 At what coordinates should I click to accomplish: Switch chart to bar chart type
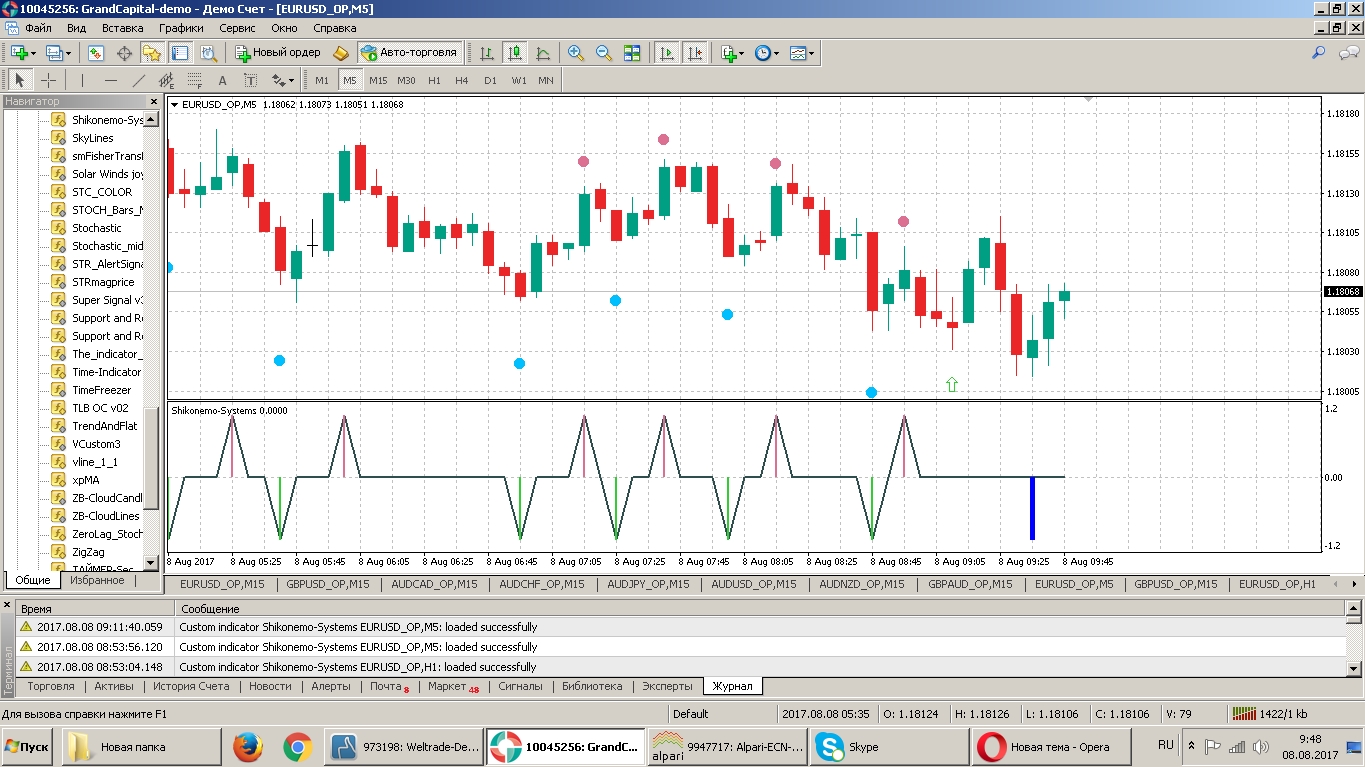[x=487, y=53]
